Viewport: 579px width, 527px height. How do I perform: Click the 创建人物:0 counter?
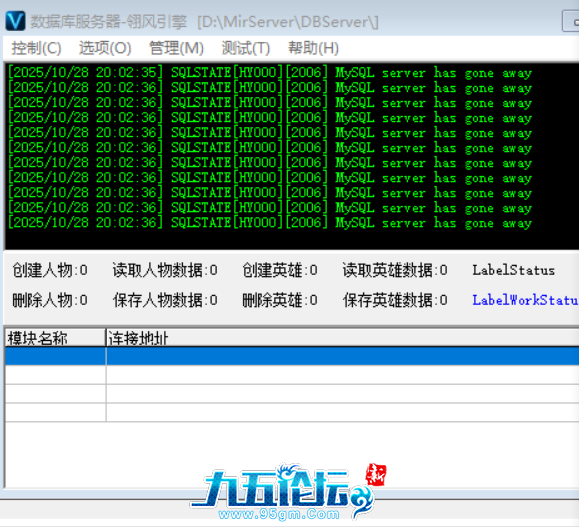pos(50,270)
